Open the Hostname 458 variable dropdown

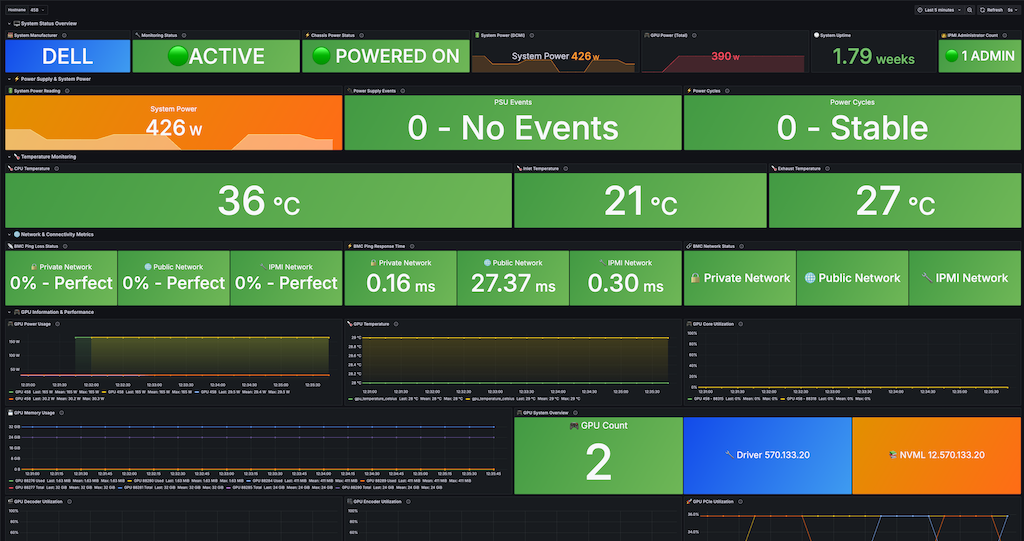38,10
